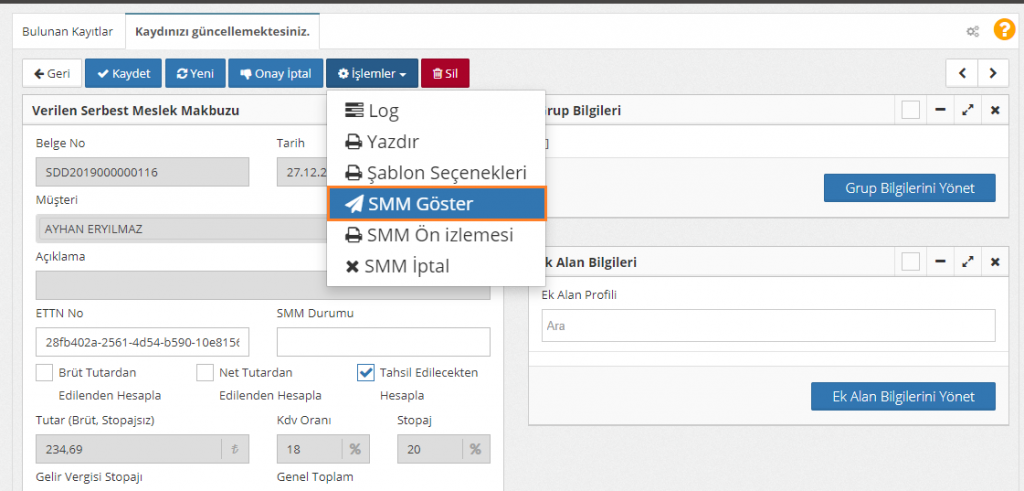Collapse the İşlemler dropdown button

[x=372, y=73]
